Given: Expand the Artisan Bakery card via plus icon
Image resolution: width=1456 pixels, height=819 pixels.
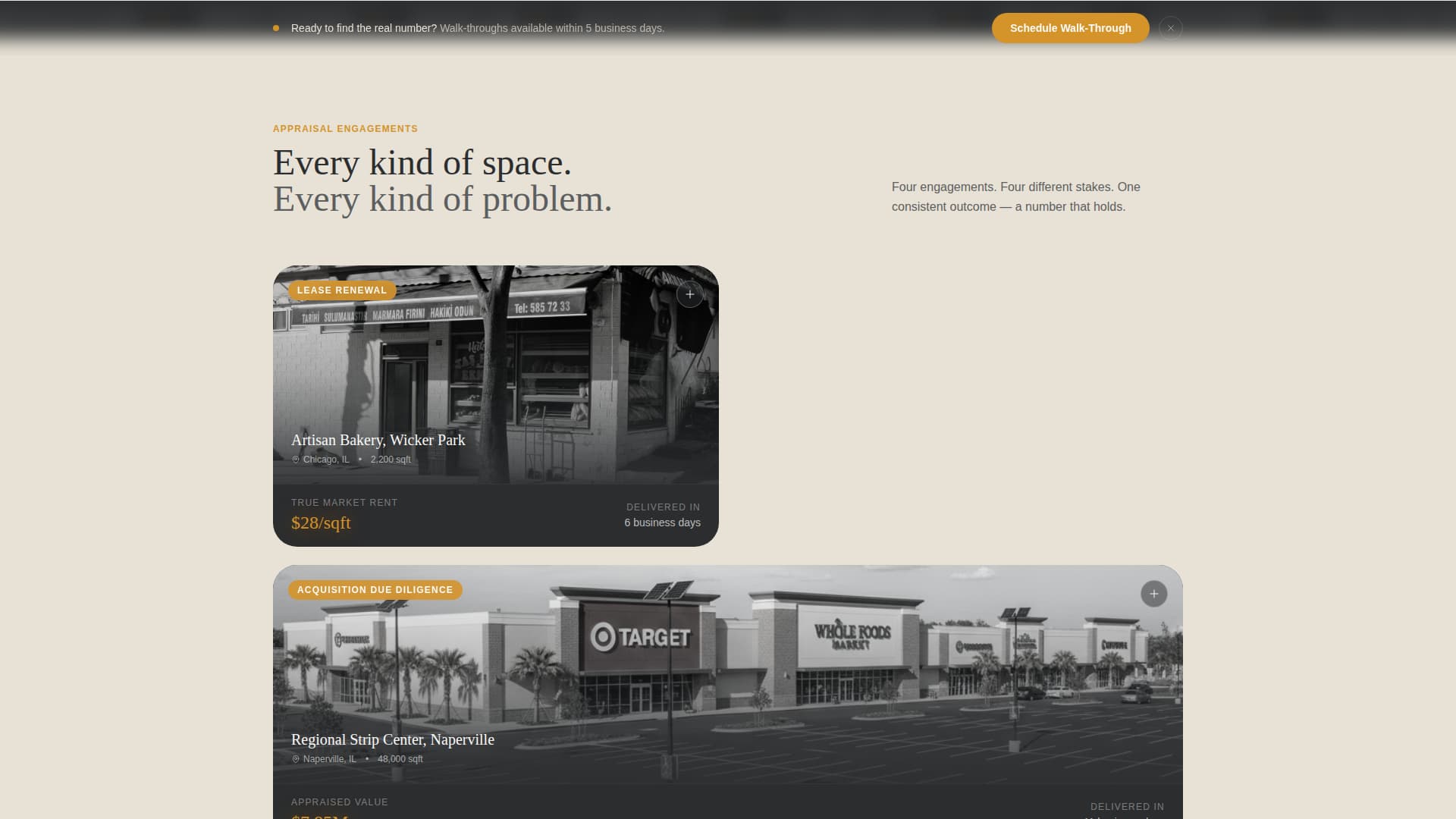Looking at the screenshot, I should (689, 294).
